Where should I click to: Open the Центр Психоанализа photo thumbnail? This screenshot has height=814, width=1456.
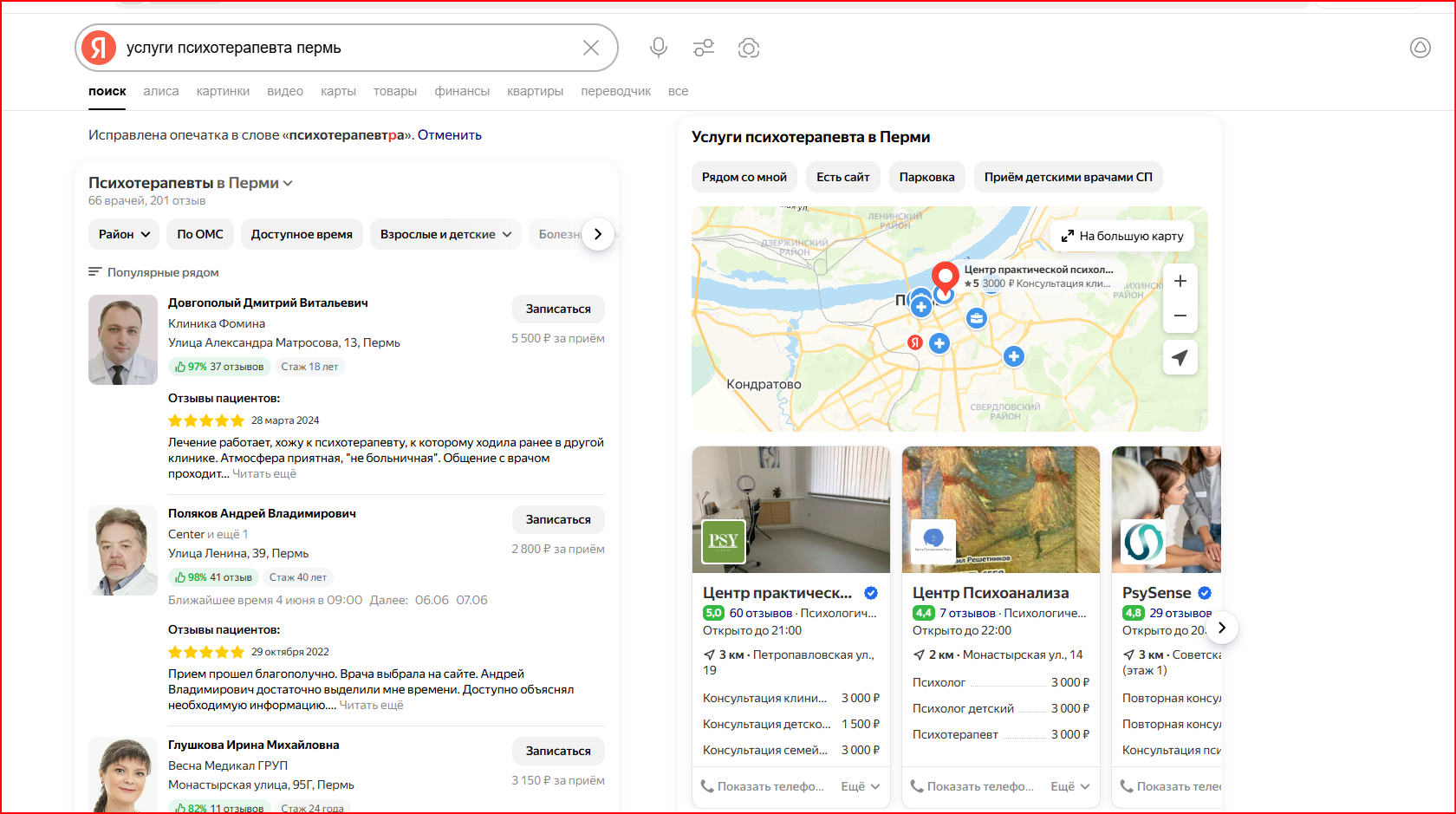click(x=1000, y=510)
